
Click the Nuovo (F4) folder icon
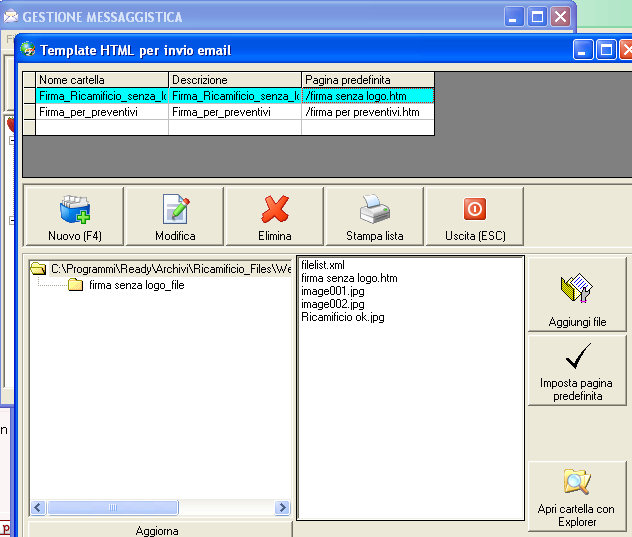pyautogui.click(x=75, y=209)
